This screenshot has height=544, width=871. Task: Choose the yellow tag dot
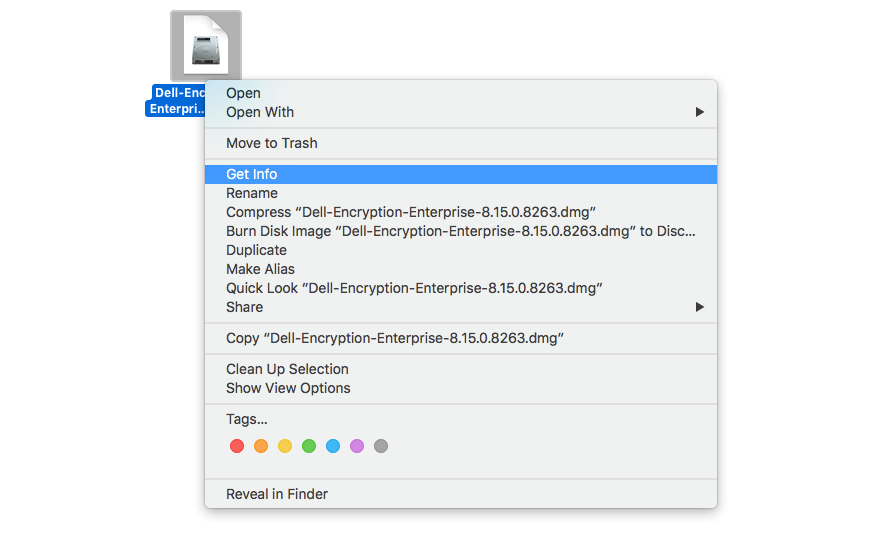[x=285, y=446]
